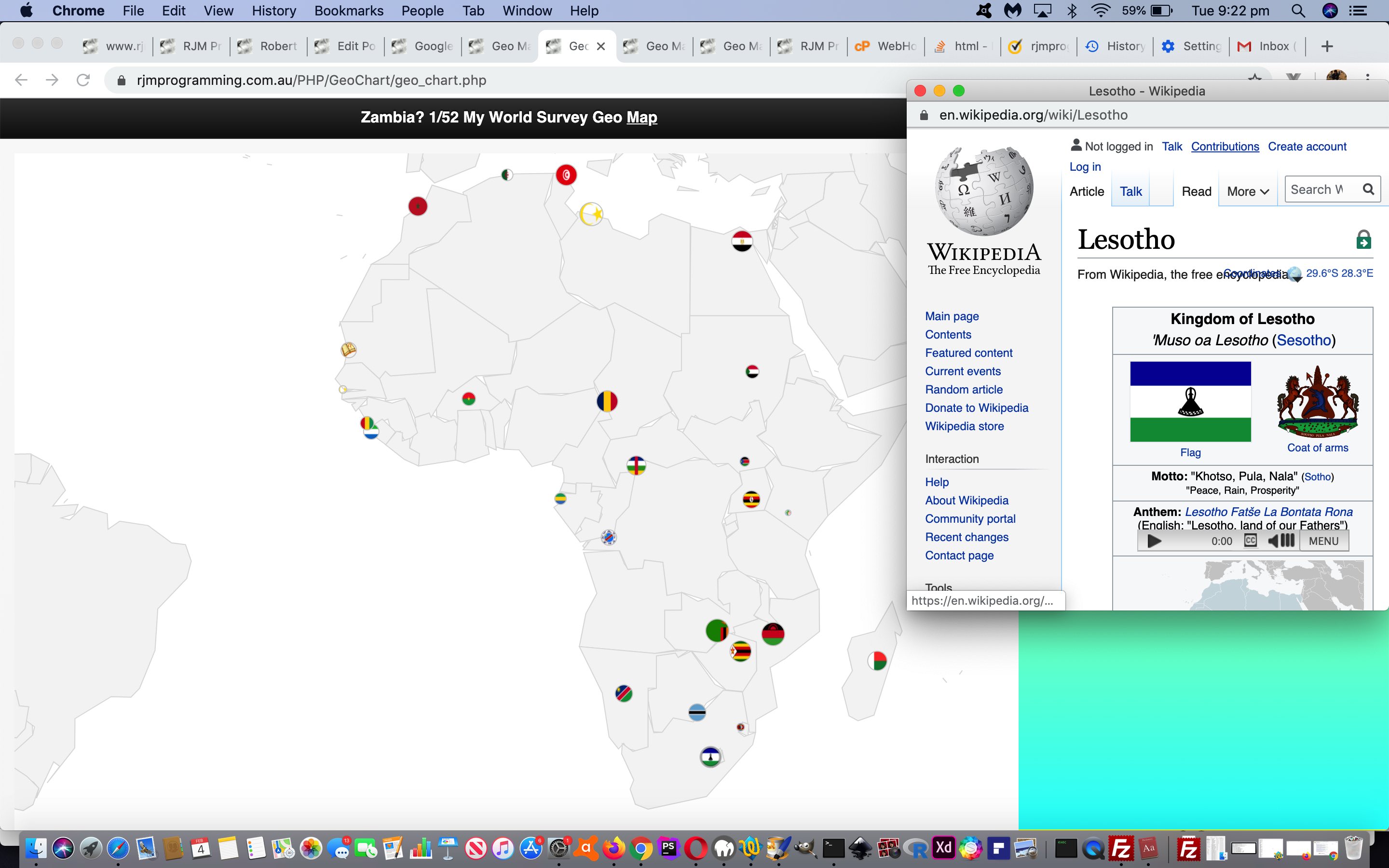Click the Wikipedia search magnifier icon
This screenshot has width=1389, height=868.
(x=1371, y=190)
